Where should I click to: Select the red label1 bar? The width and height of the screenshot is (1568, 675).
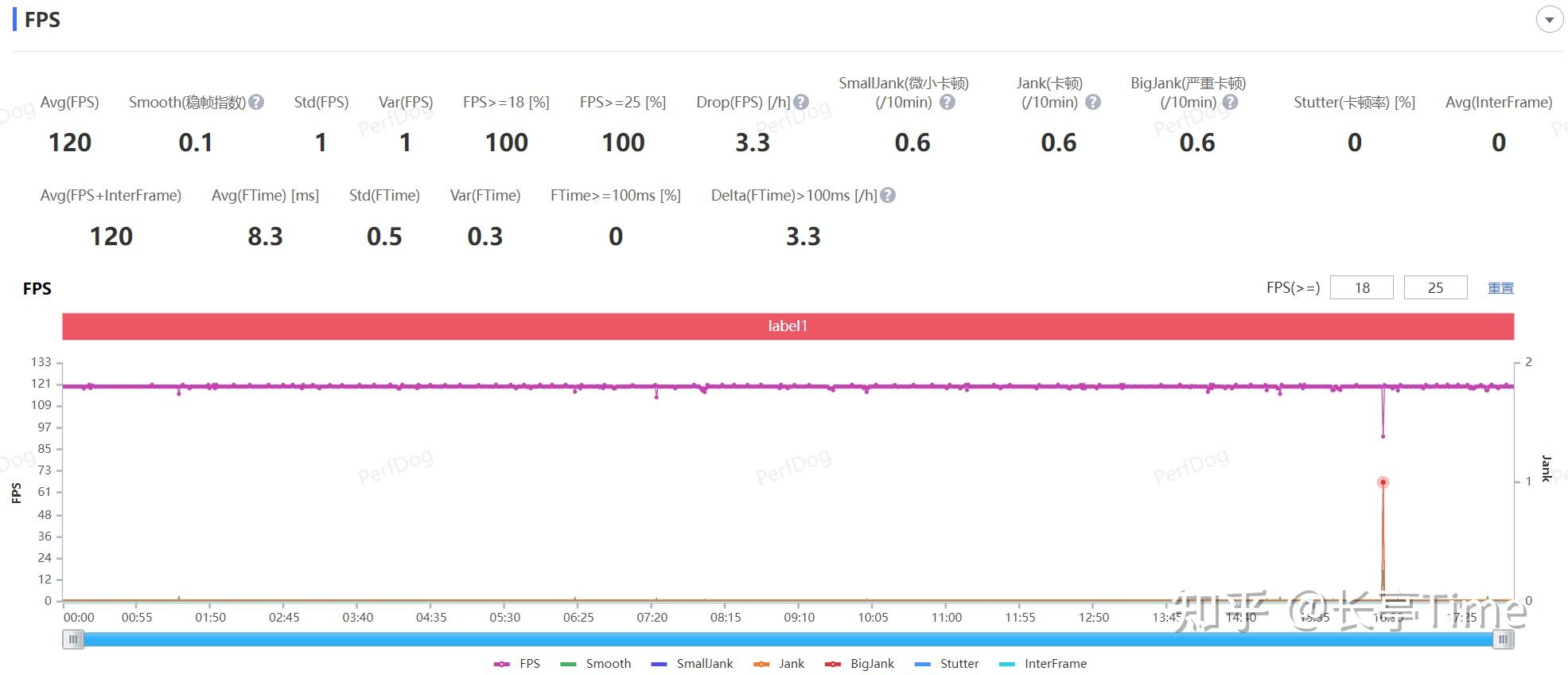tap(788, 326)
